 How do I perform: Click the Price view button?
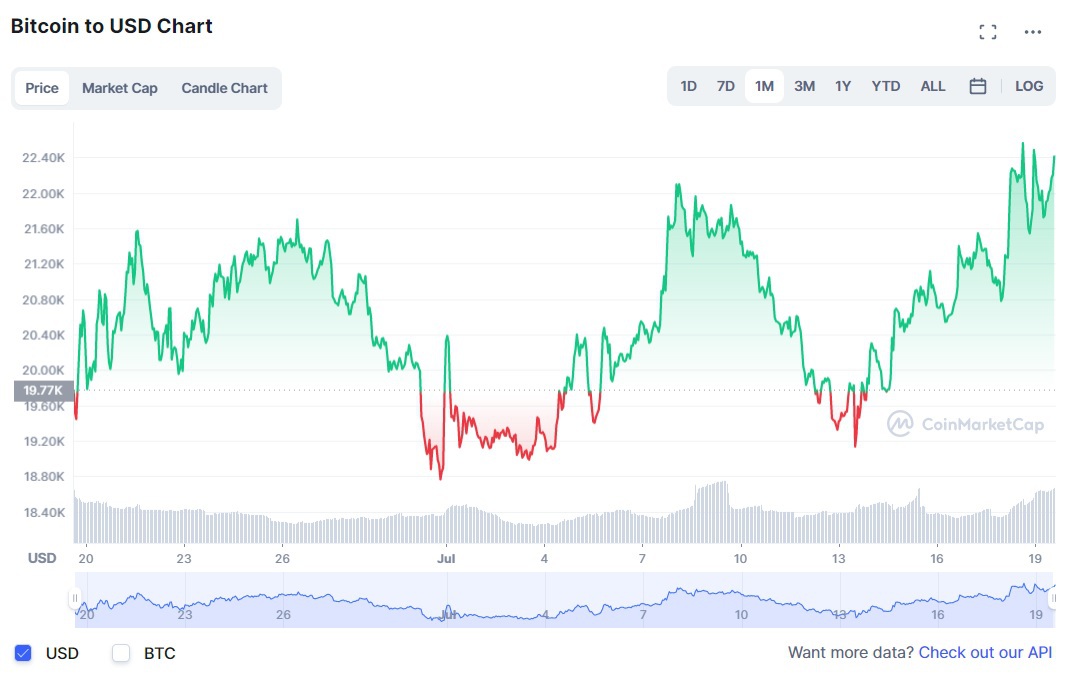tap(41, 88)
